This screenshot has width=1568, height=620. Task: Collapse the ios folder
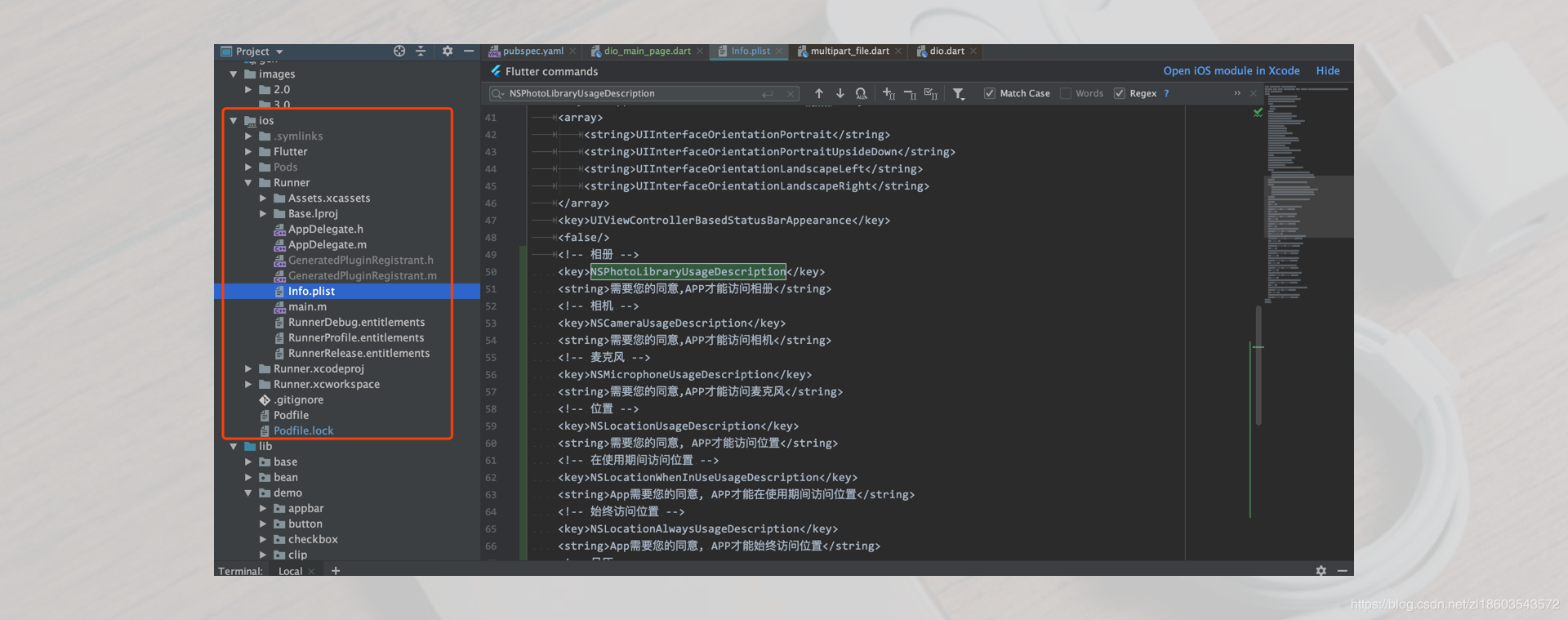(x=234, y=121)
